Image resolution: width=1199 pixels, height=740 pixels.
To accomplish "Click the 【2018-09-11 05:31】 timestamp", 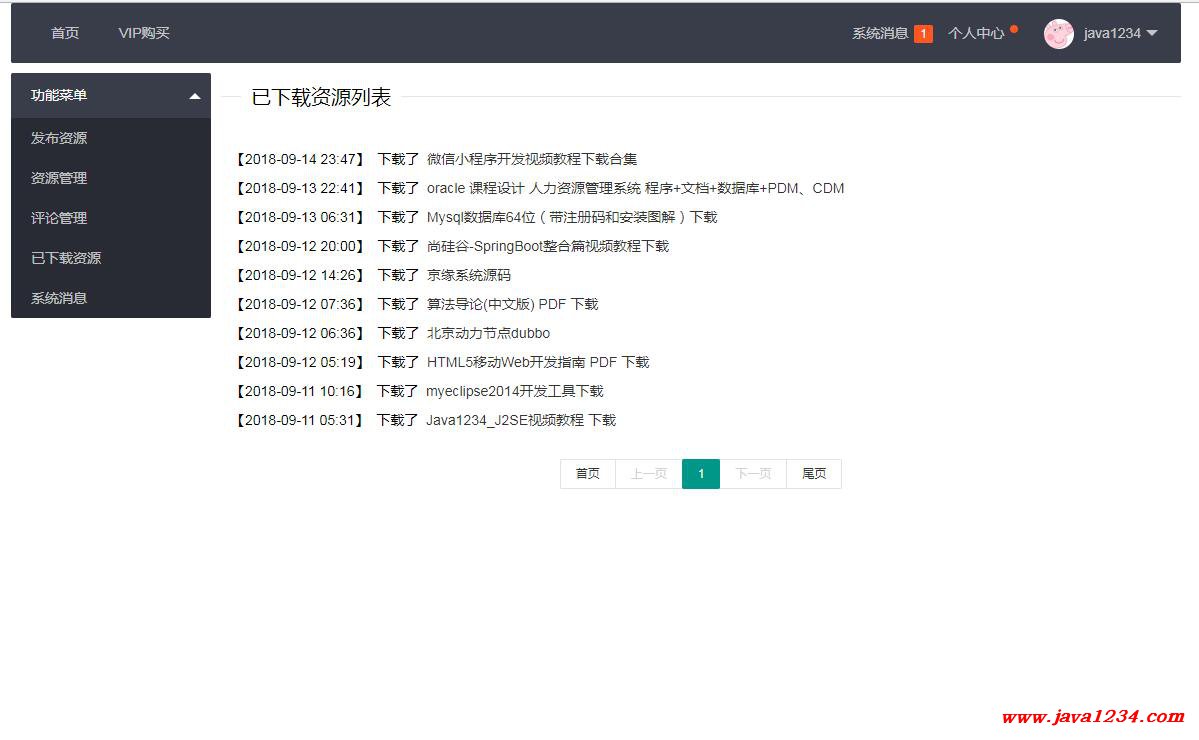I will (x=301, y=420).
